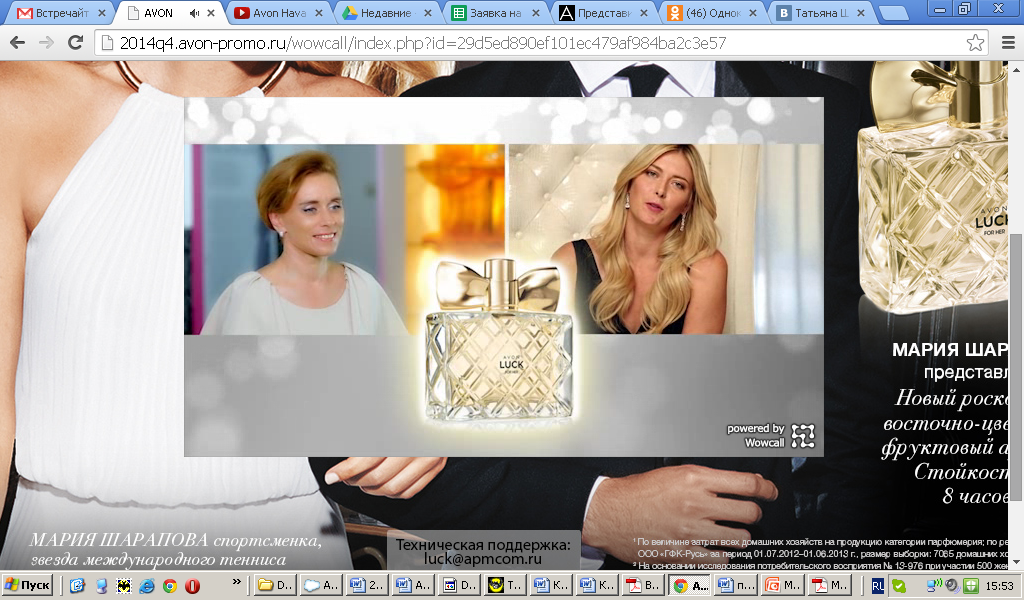Select the Chrome 'A...' taskbar button

click(690, 586)
